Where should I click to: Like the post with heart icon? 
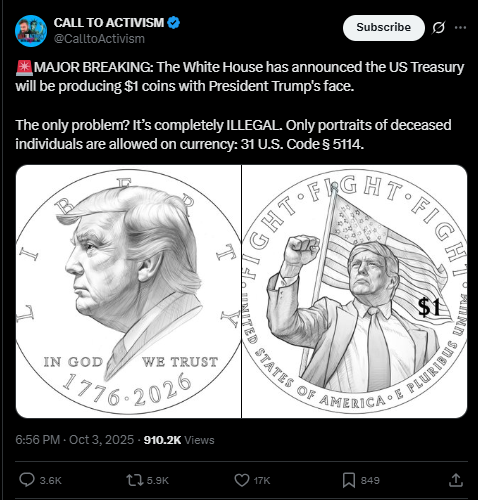[242, 480]
